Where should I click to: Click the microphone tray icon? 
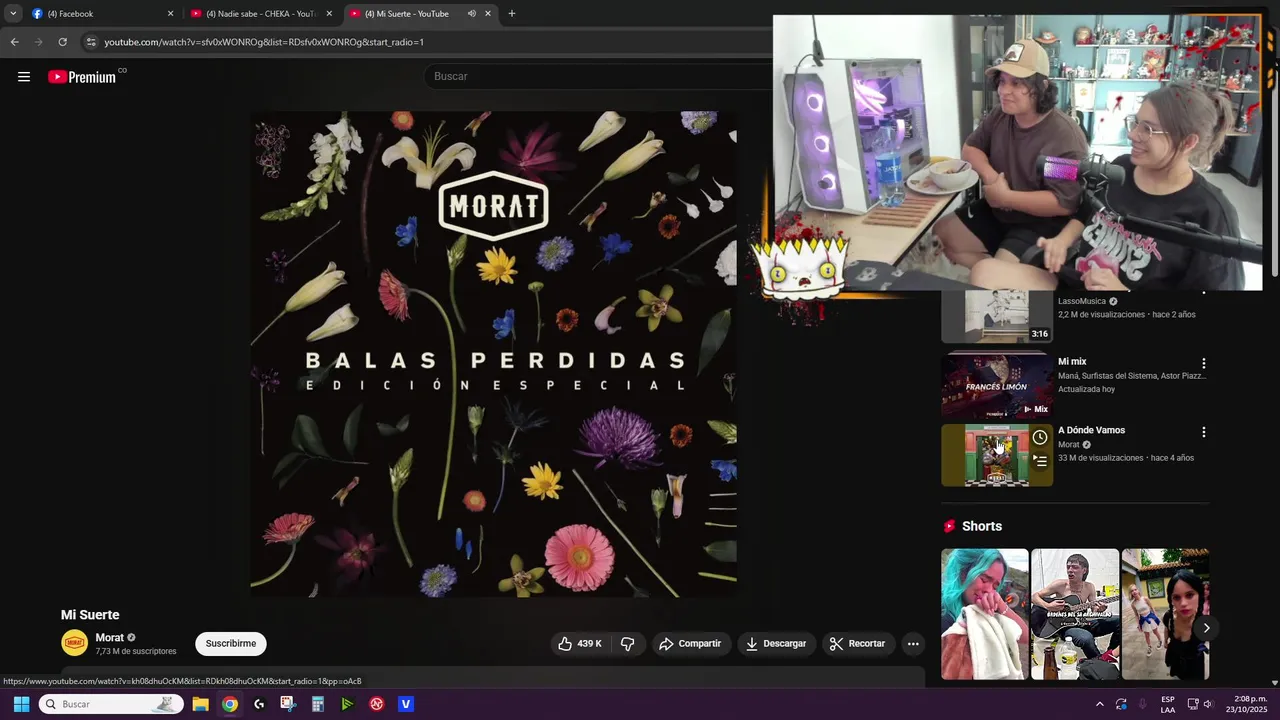pos(1143,704)
